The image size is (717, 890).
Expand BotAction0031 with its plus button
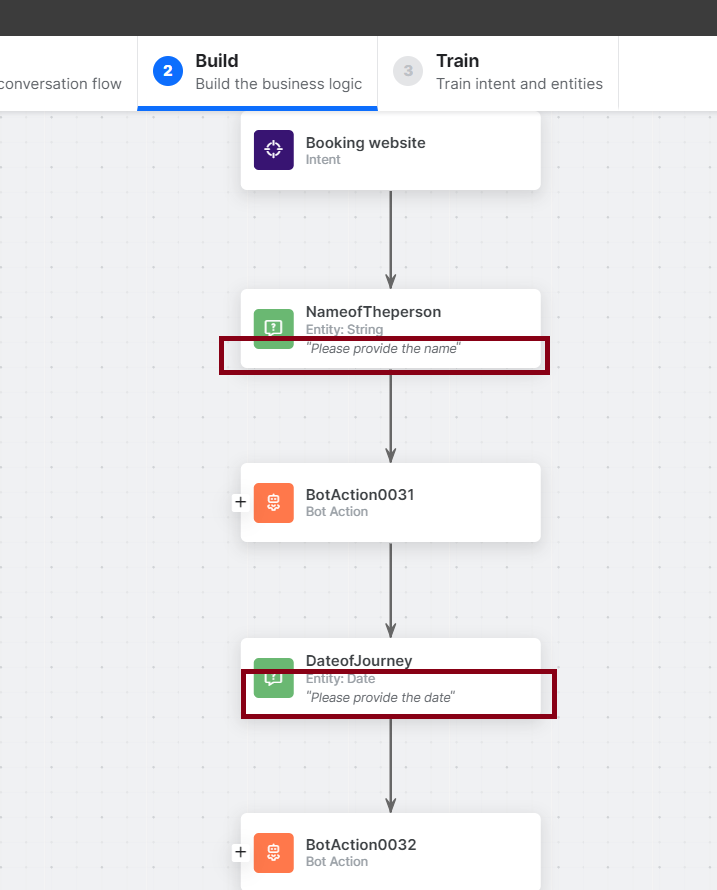[x=240, y=502]
